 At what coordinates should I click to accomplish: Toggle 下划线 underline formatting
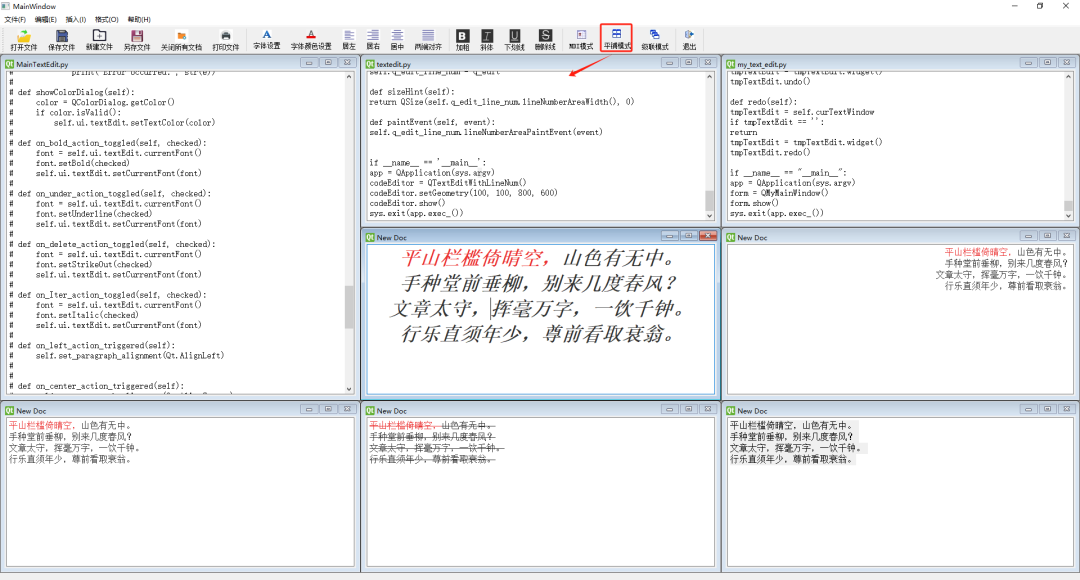[515, 40]
